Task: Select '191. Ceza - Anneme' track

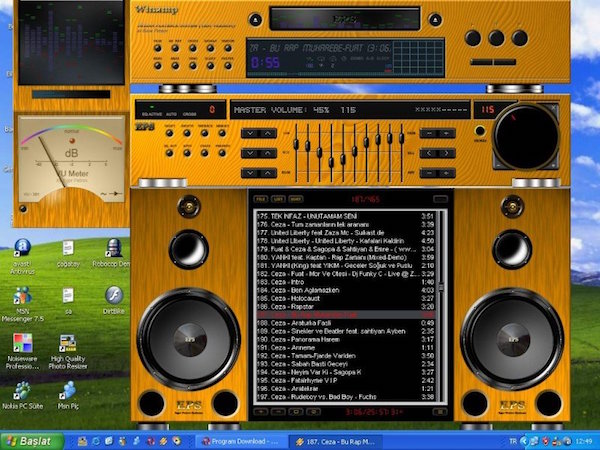Action: pos(345,348)
